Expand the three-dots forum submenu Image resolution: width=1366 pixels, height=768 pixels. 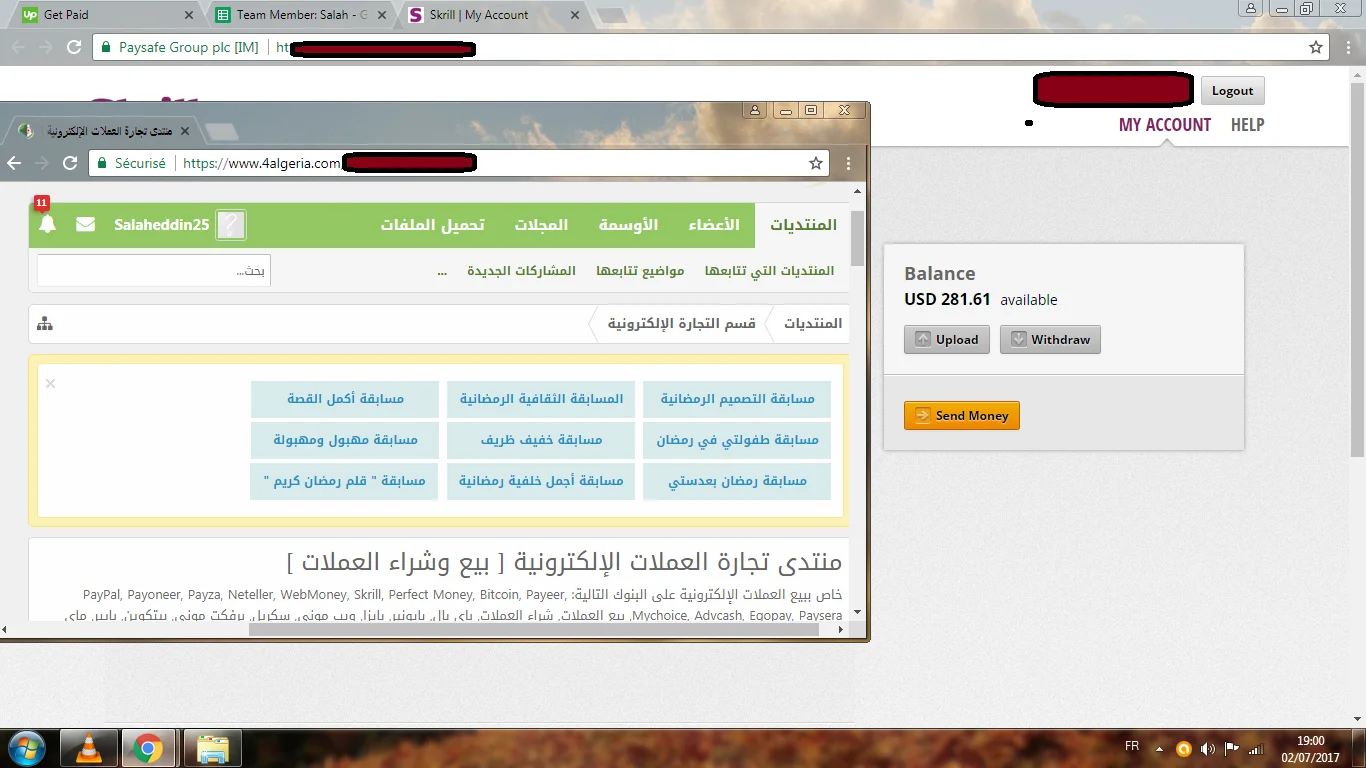point(442,271)
